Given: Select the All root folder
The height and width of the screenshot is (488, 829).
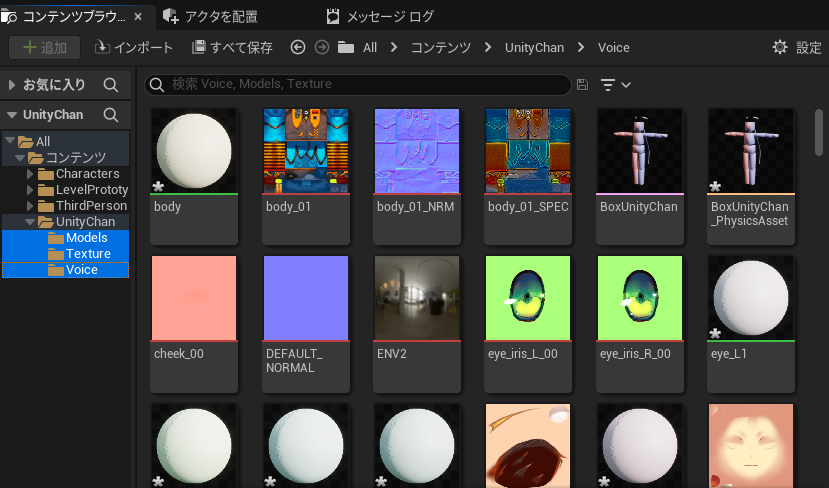Looking at the screenshot, I should coord(34,141).
